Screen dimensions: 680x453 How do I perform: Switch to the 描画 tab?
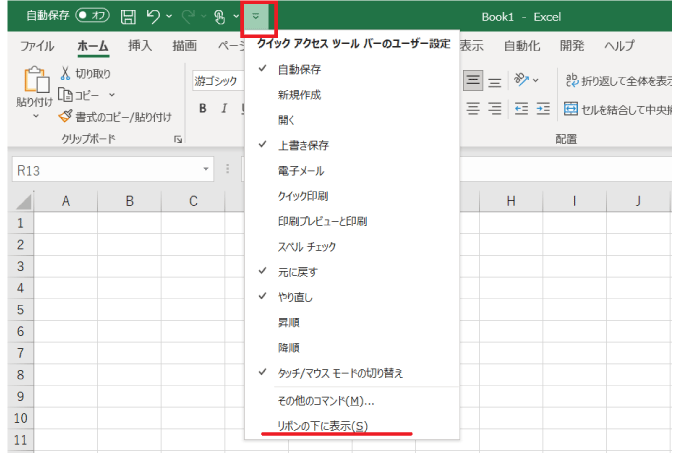[184, 46]
